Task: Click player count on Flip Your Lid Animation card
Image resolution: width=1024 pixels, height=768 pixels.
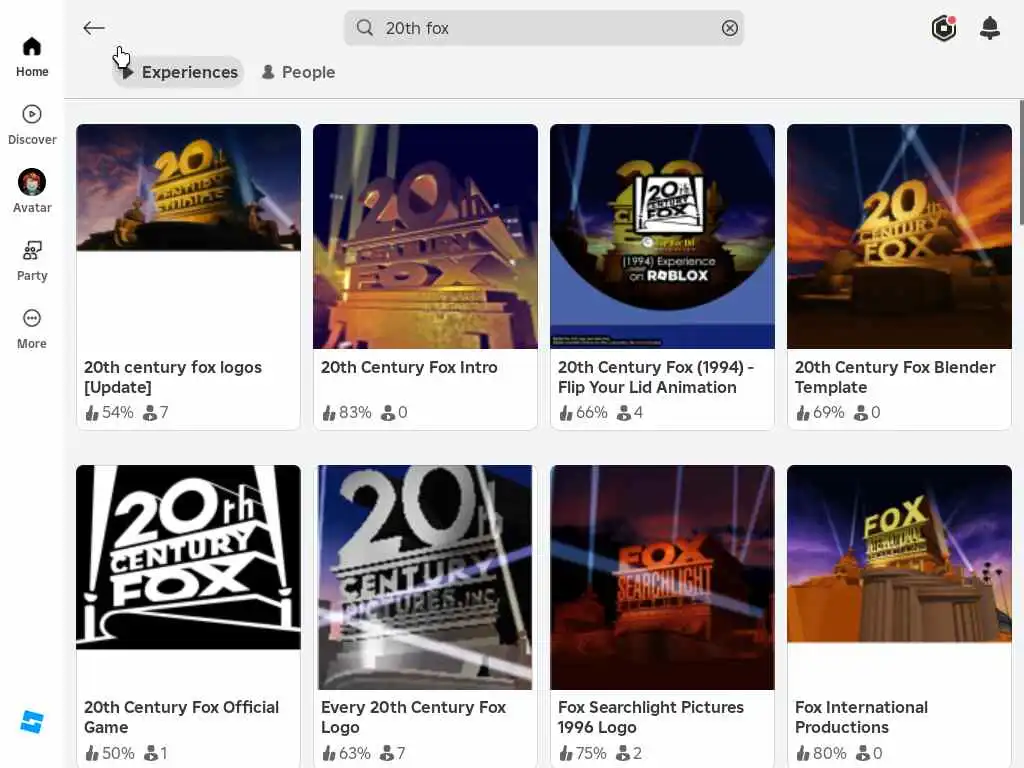Action: 630,413
